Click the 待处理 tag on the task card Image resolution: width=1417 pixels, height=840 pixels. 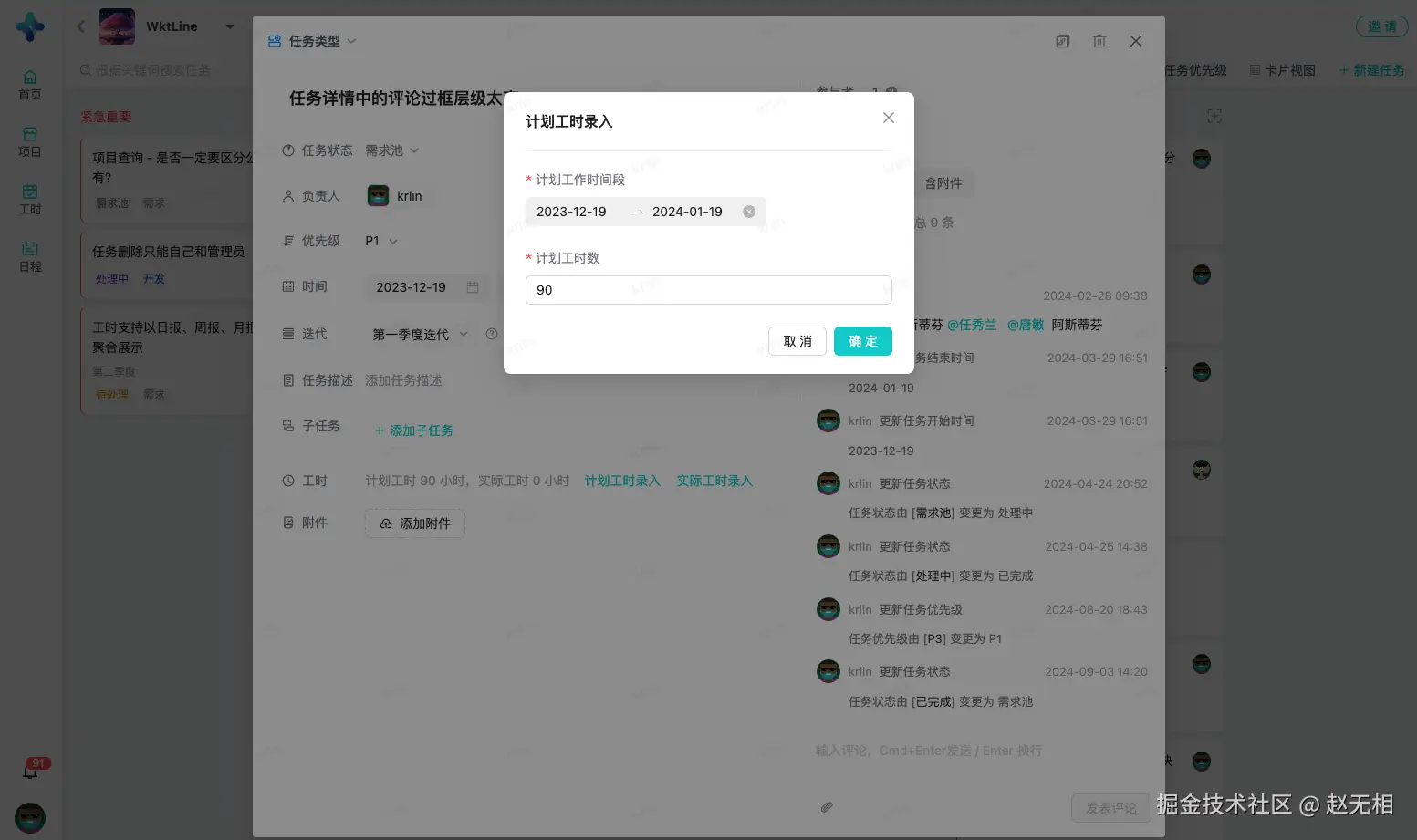click(112, 395)
